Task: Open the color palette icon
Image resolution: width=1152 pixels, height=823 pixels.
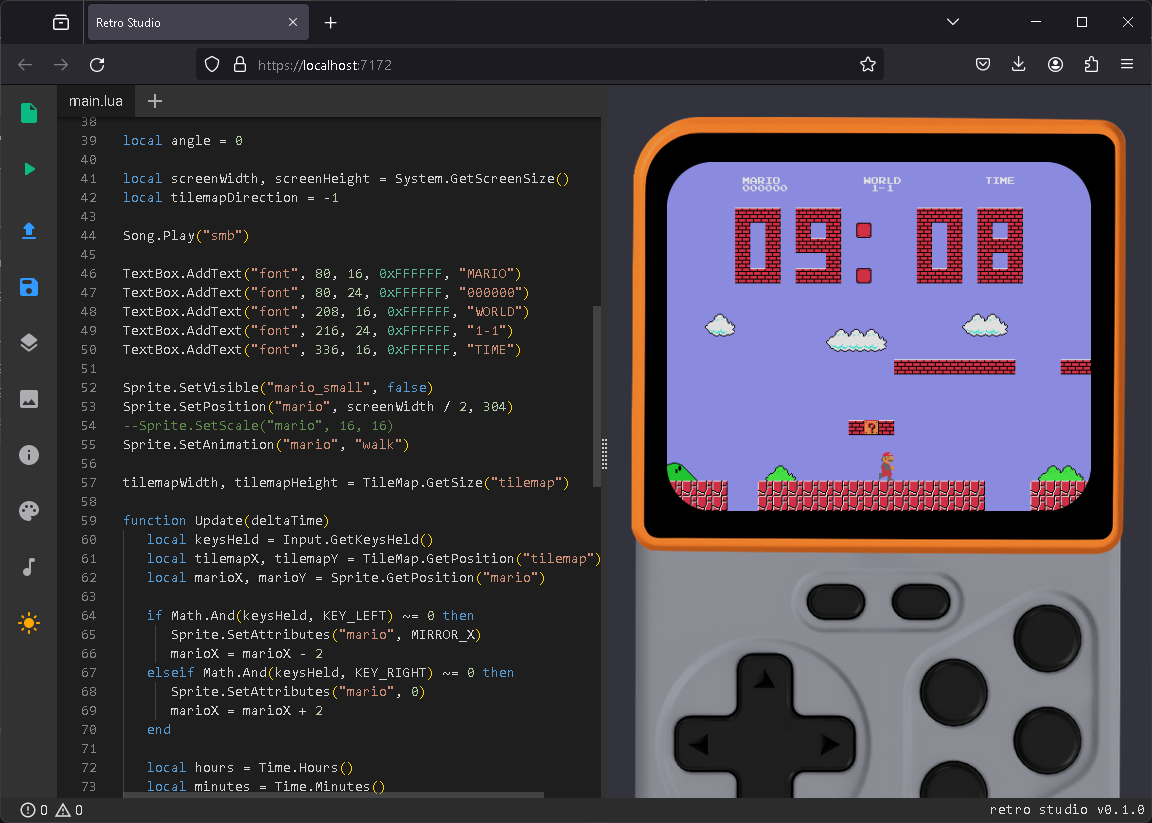Action: point(29,511)
